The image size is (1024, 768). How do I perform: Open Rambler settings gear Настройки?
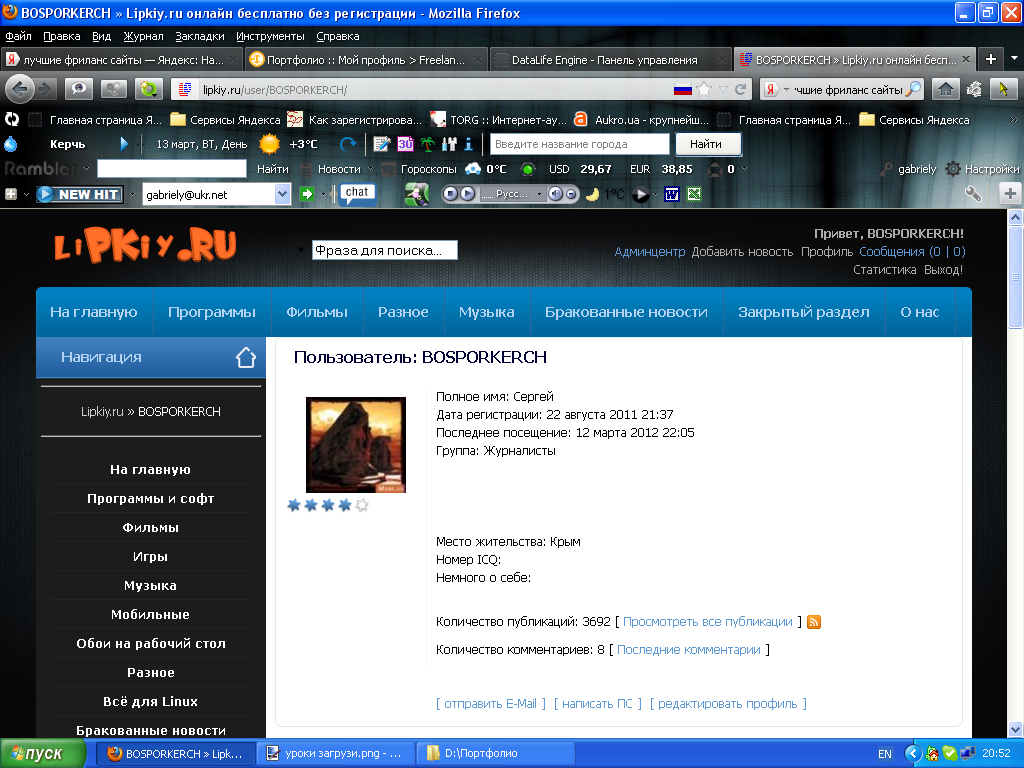[x=982, y=169]
